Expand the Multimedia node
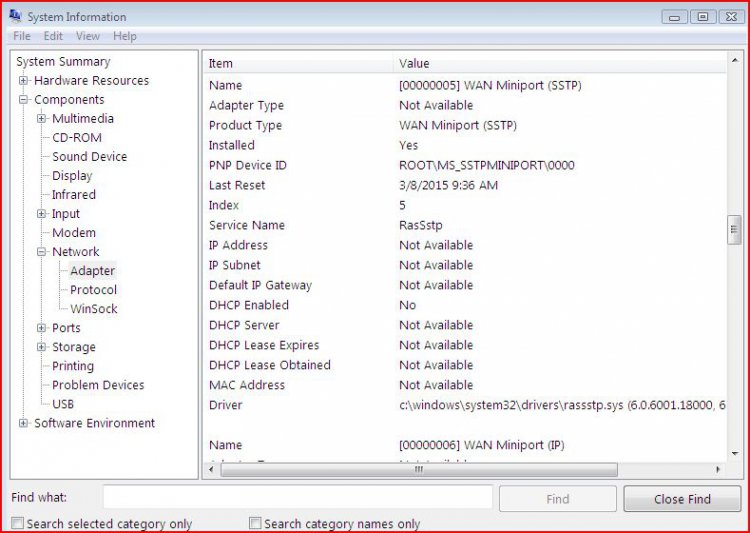The image size is (750, 533). click(42, 119)
